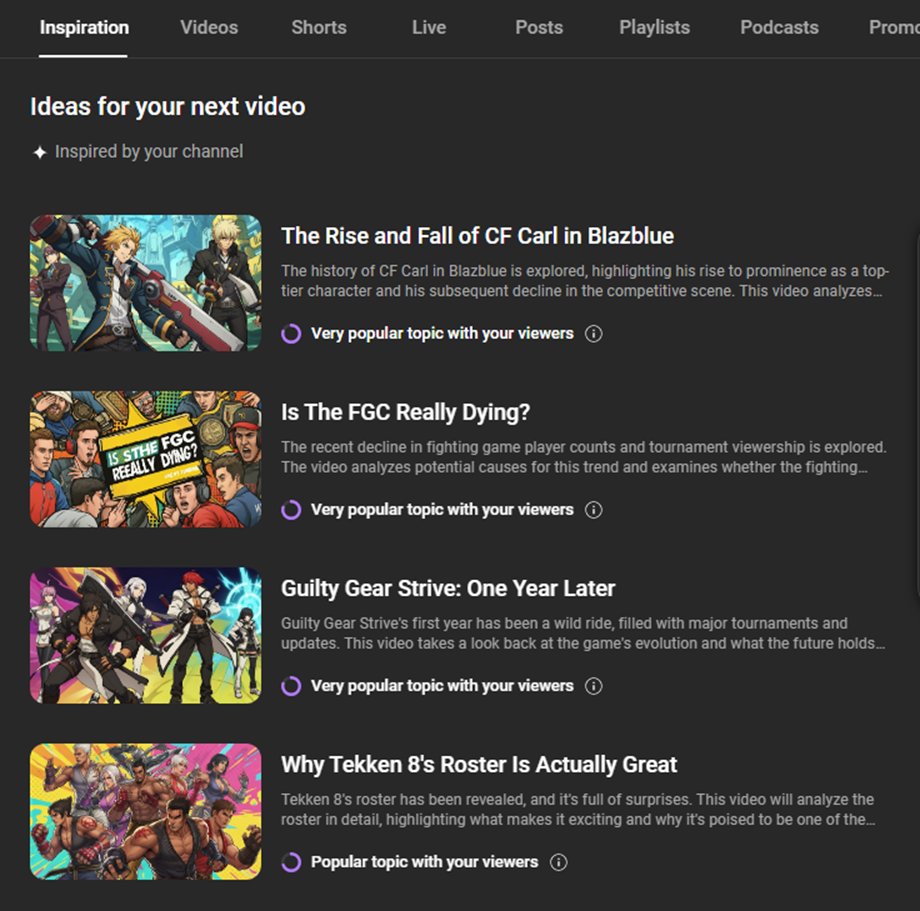Go to the Podcasts tab
This screenshot has height=911, width=920.
click(x=779, y=28)
